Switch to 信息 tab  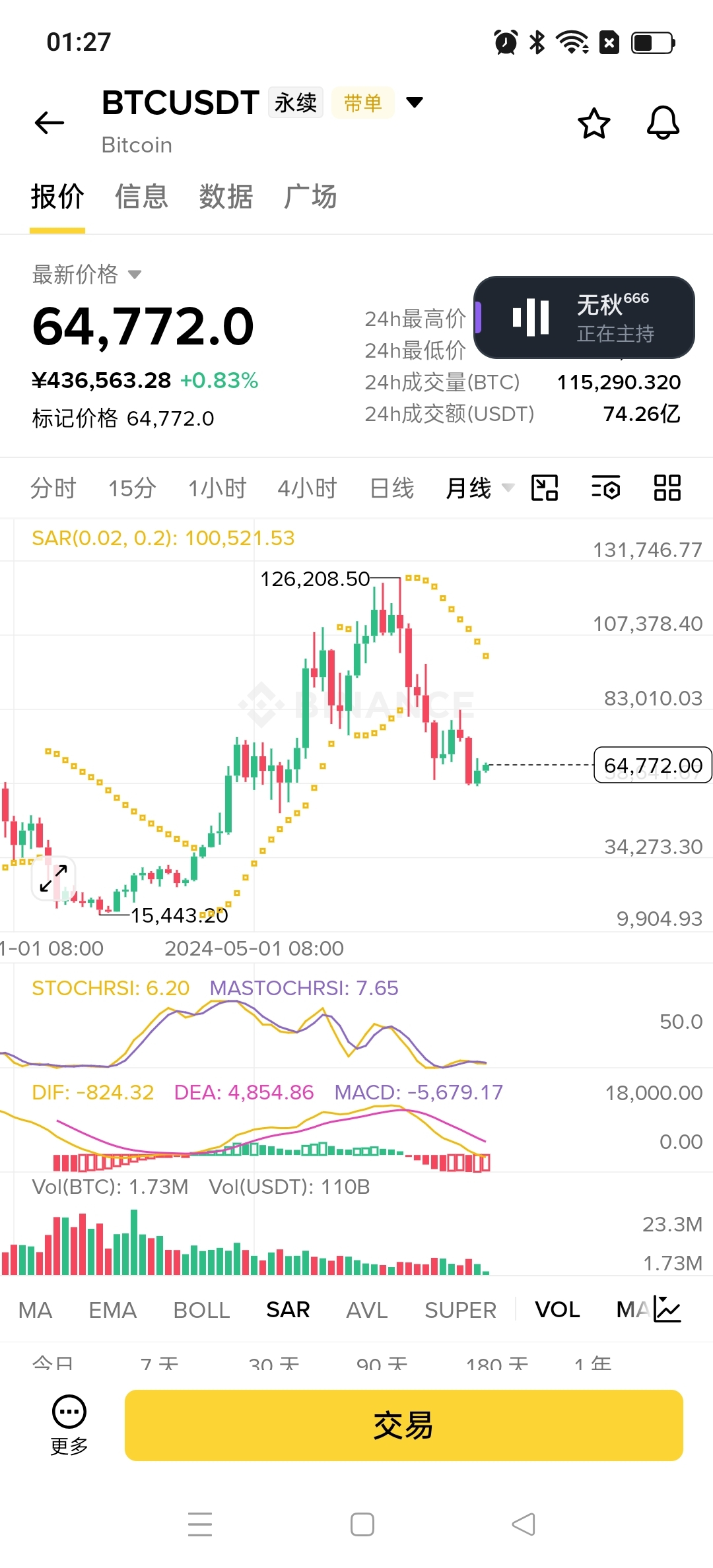click(x=141, y=197)
